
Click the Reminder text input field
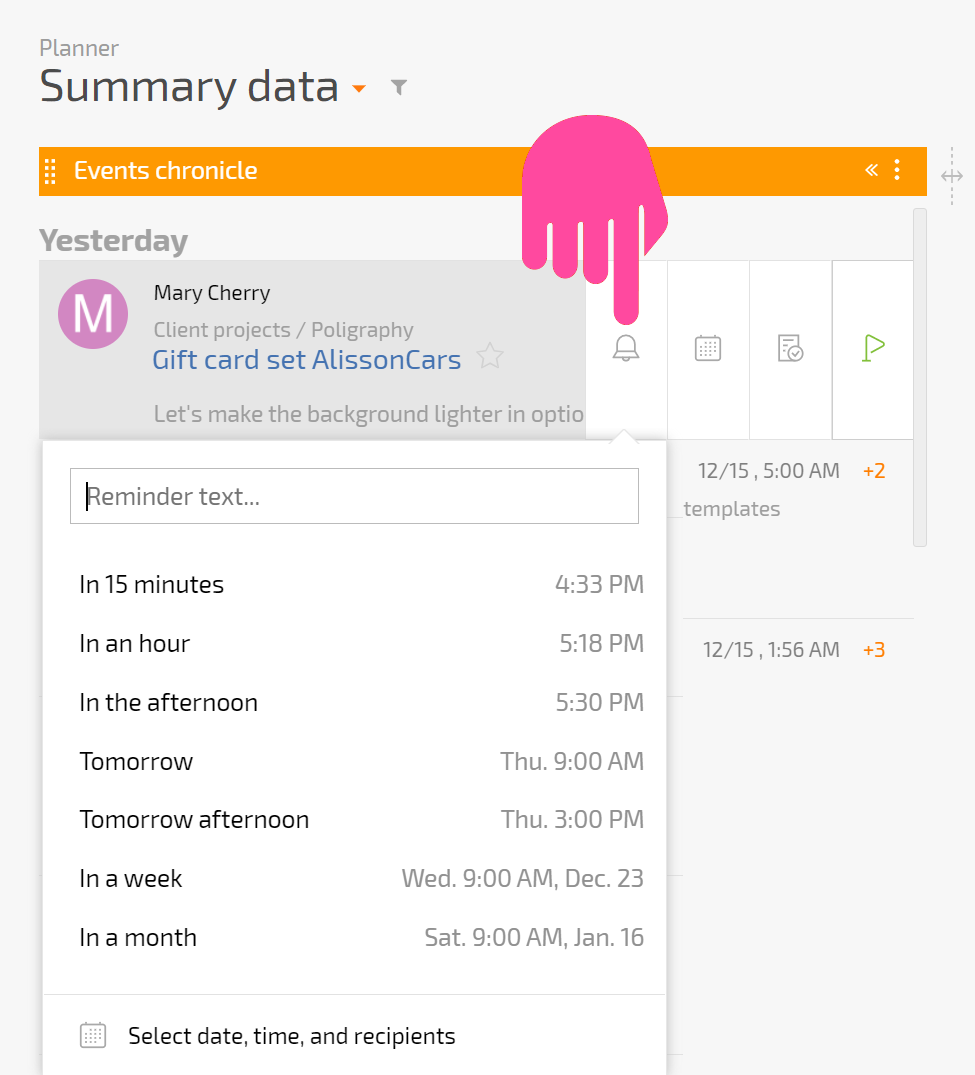(x=354, y=496)
